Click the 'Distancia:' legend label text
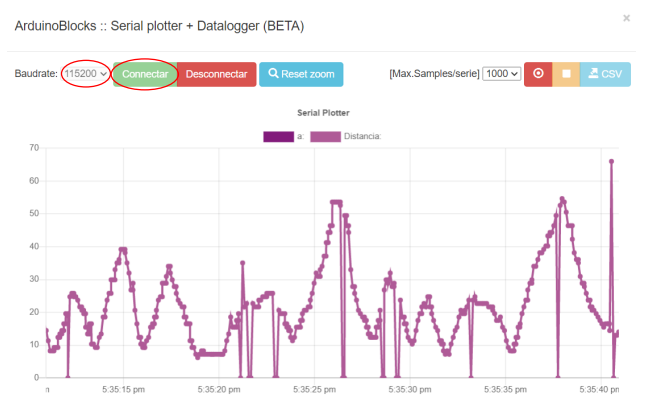Image resolution: width=646 pixels, height=409 pixels. pos(362,137)
